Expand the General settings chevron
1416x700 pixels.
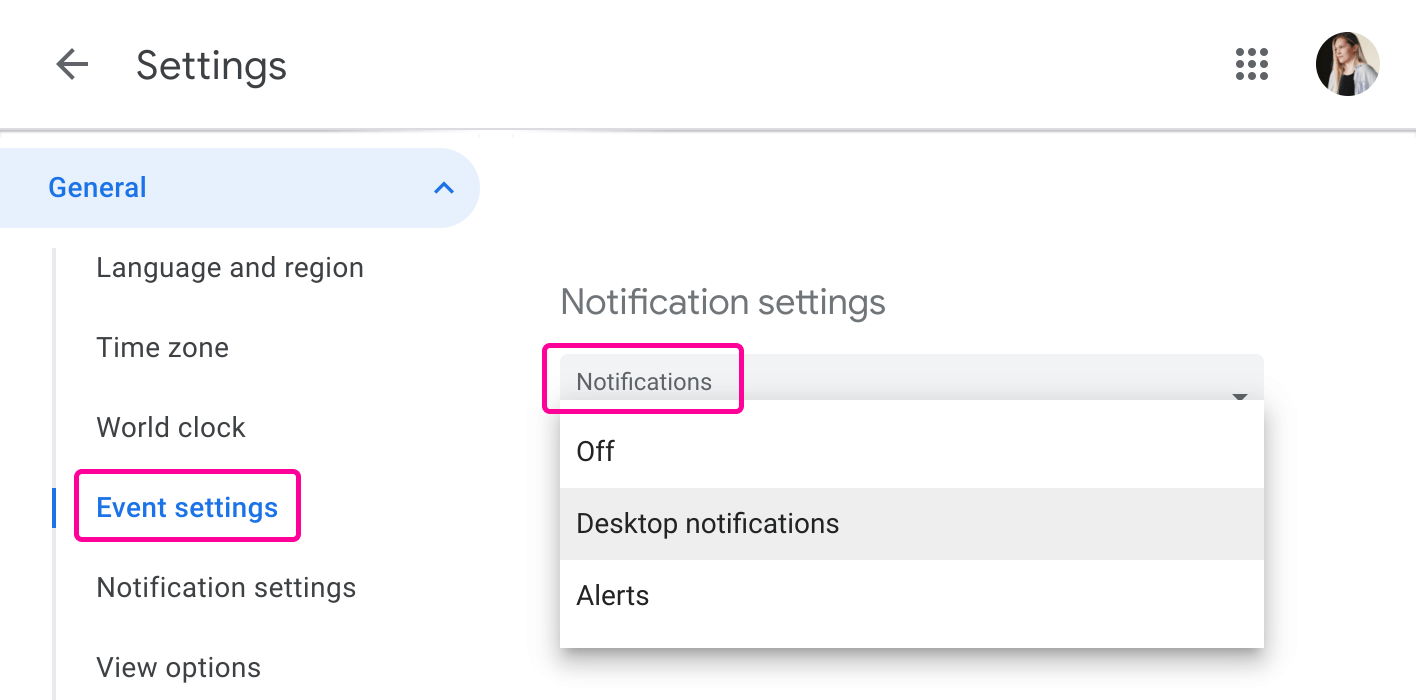coord(443,187)
